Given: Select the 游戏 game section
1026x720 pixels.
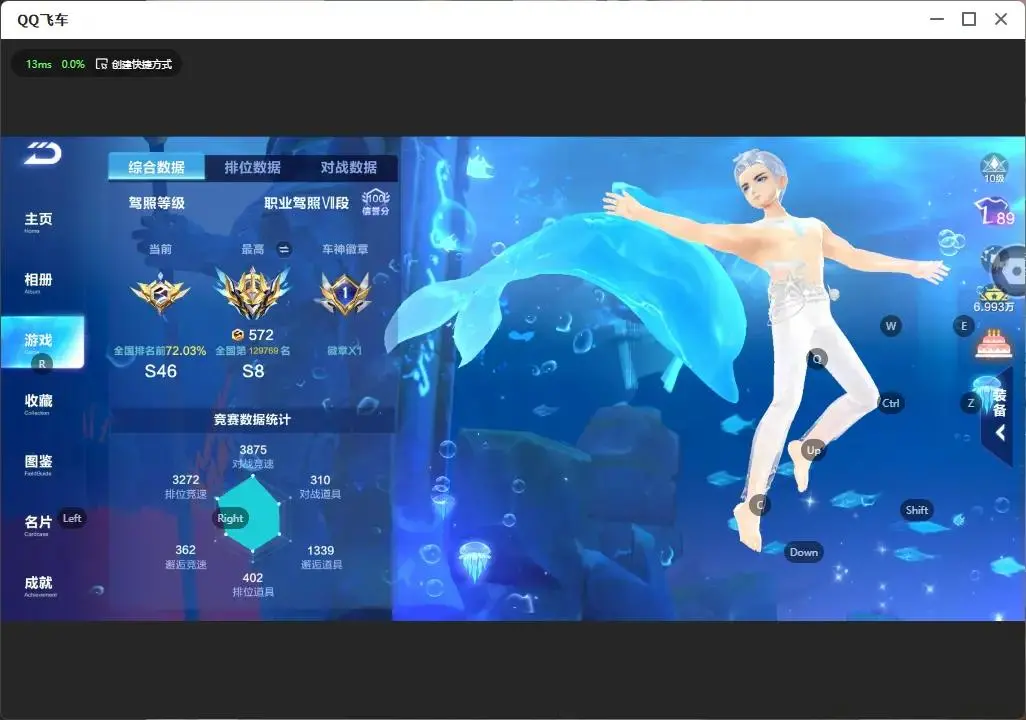Looking at the screenshot, I should pyautogui.click(x=43, y=342).
